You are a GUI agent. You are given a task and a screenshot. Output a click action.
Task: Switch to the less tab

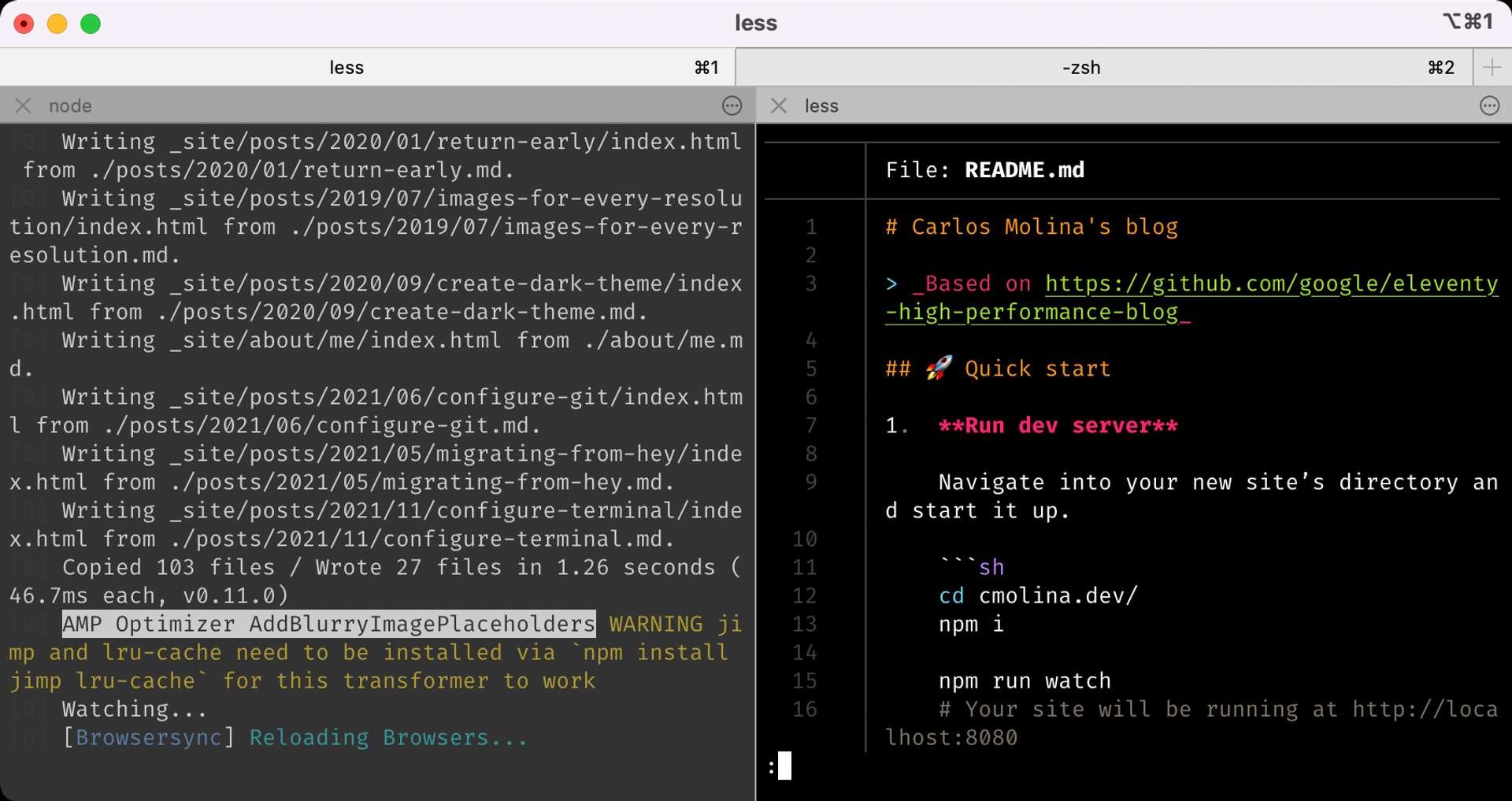pyautogui.click(x=346, y=68)
